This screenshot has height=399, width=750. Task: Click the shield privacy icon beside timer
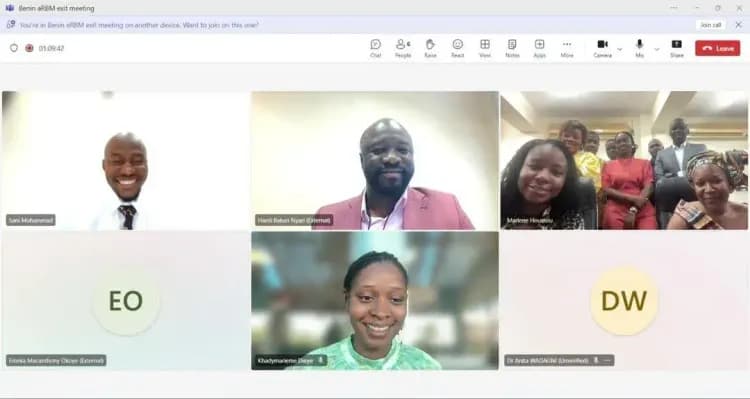14,48
